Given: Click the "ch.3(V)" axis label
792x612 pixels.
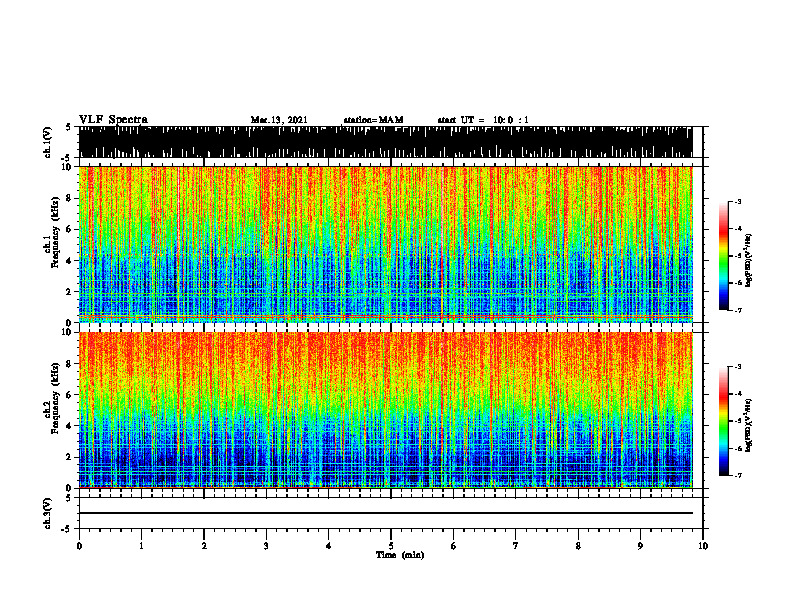Looking at the screenshot, I should tap(48, 513).
